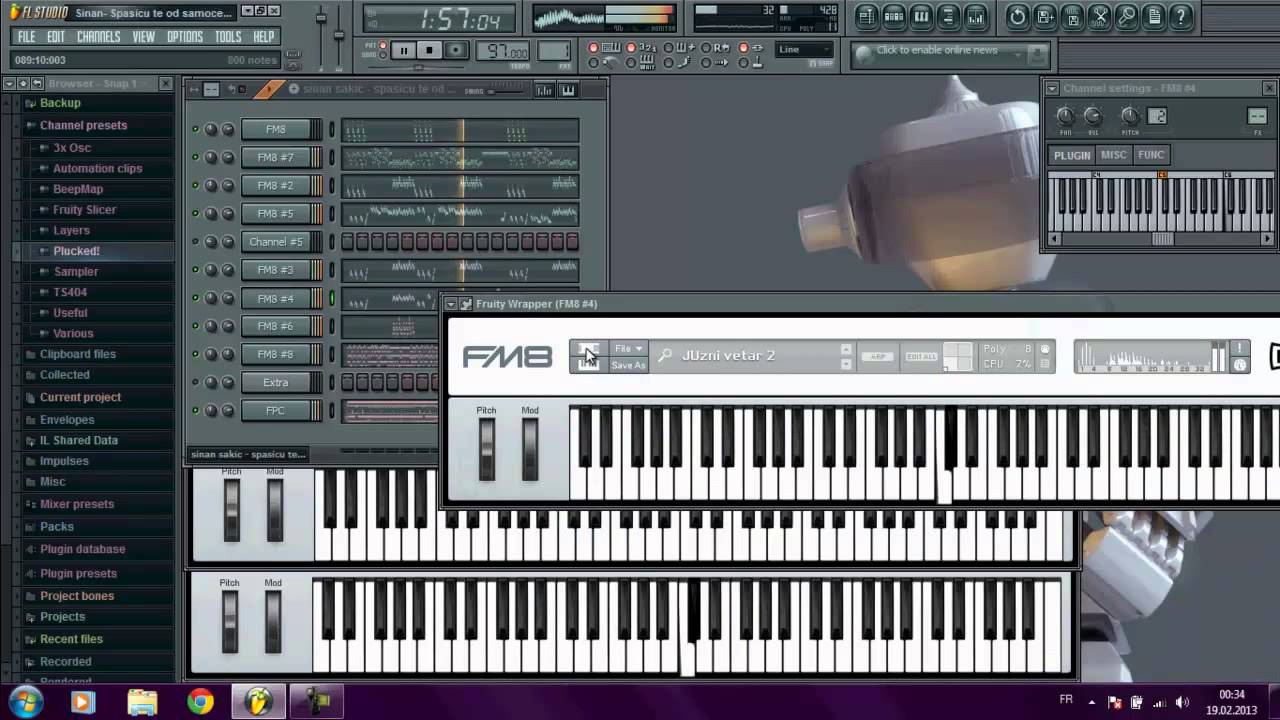The height and width of the screenshot is (720, 1280).
Task: Click the FL Studio taskbar icon
Action: [x=258, y=702]
